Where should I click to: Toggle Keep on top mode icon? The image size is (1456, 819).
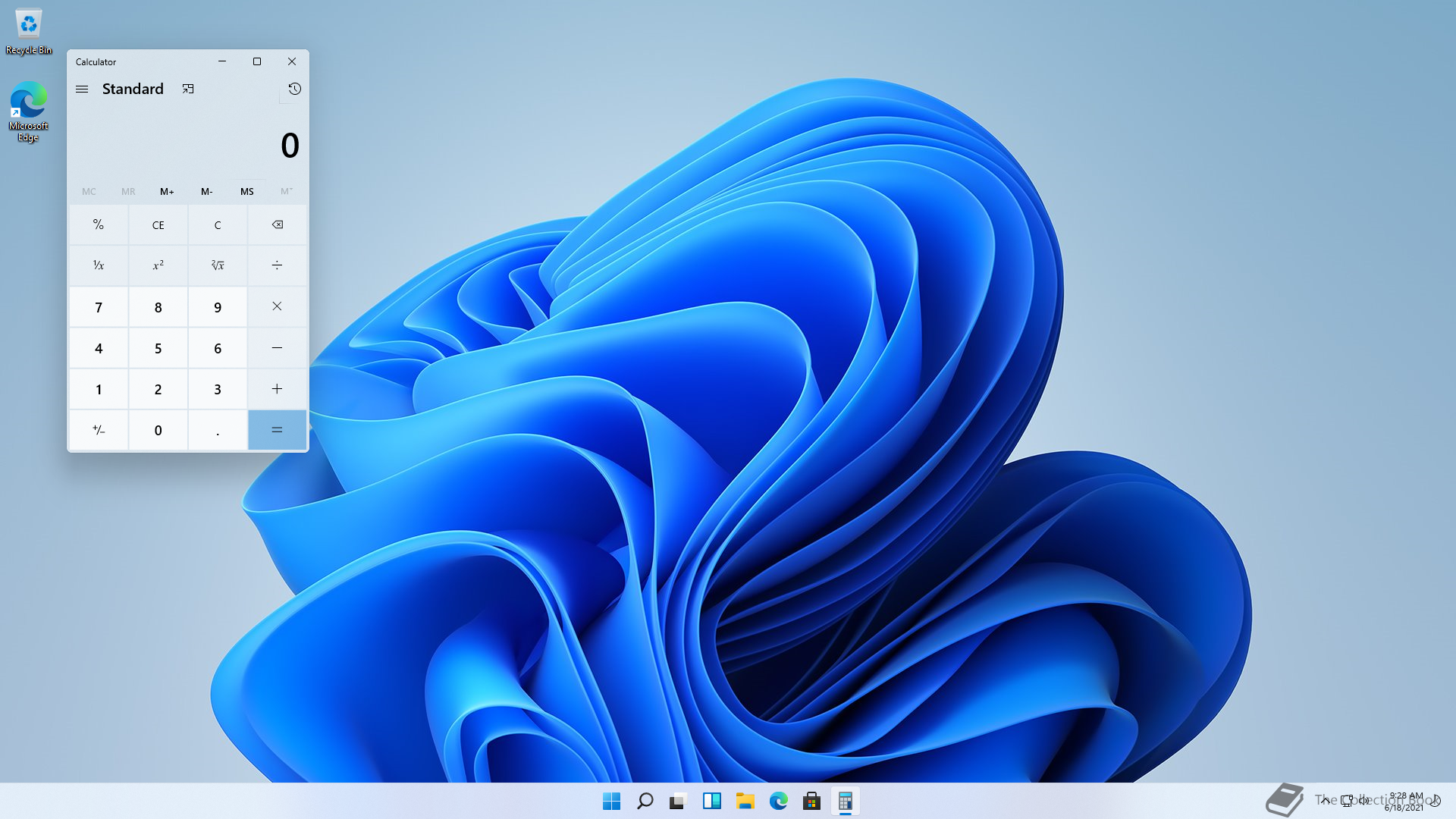tap(188, 89)
